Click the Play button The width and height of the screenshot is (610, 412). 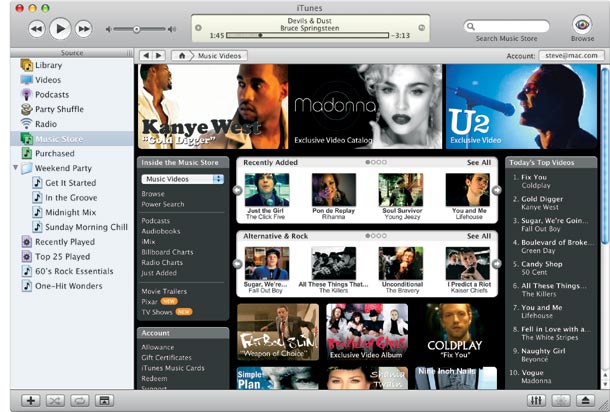(60, 28)
